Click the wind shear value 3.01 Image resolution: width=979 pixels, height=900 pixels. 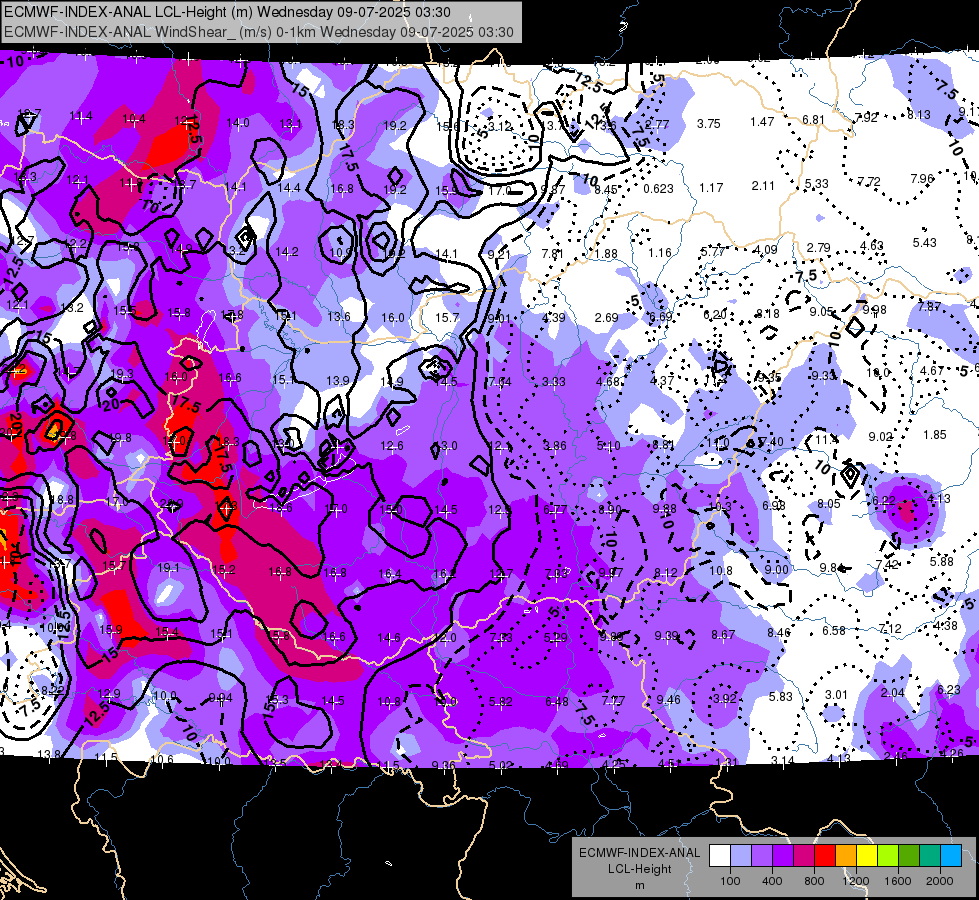point(837,695)
